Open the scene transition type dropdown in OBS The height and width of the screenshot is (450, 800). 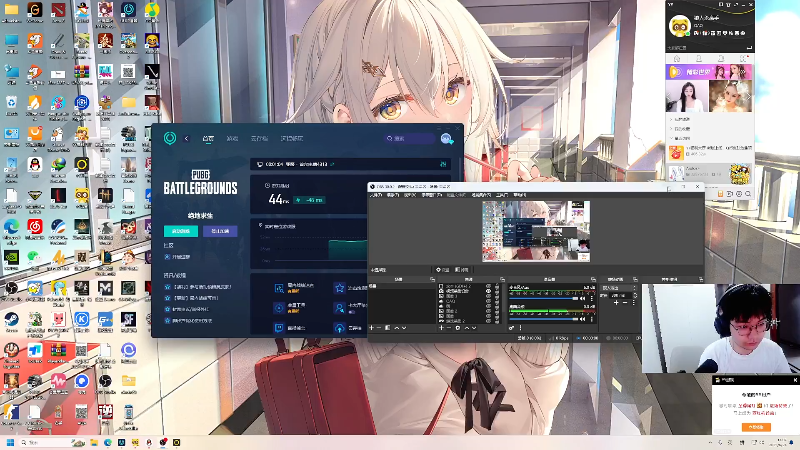point(618,288)
